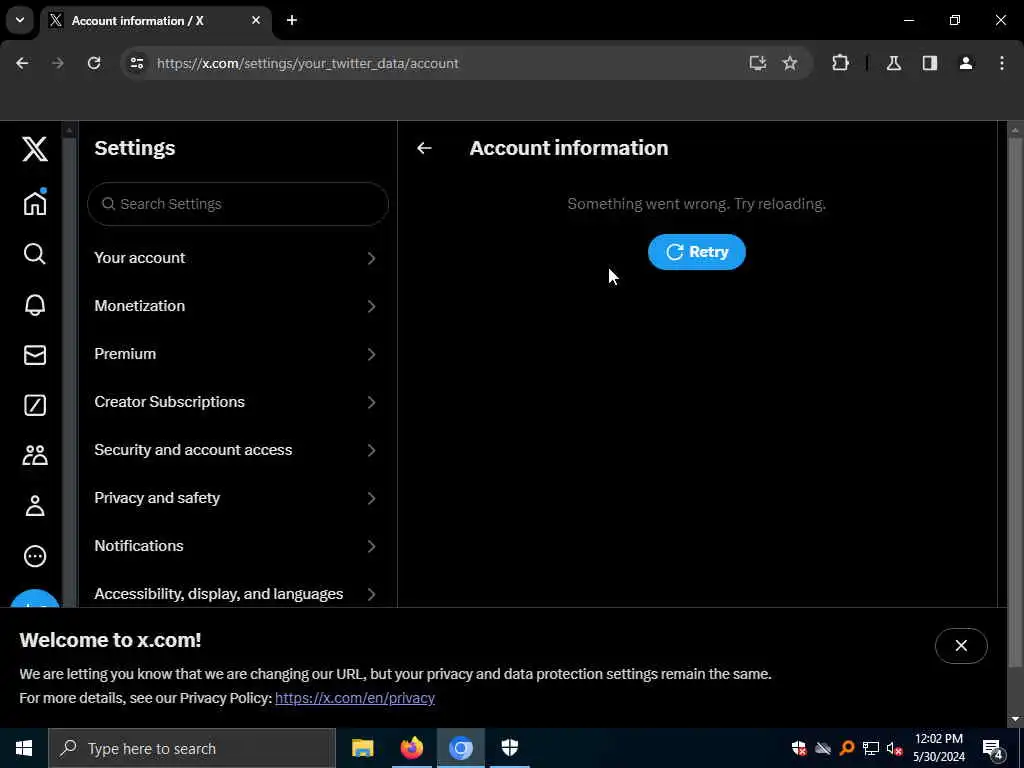Toggle browser side panel icon
The height and width of the screenshot is (768, 1024).
click(930, 63)
